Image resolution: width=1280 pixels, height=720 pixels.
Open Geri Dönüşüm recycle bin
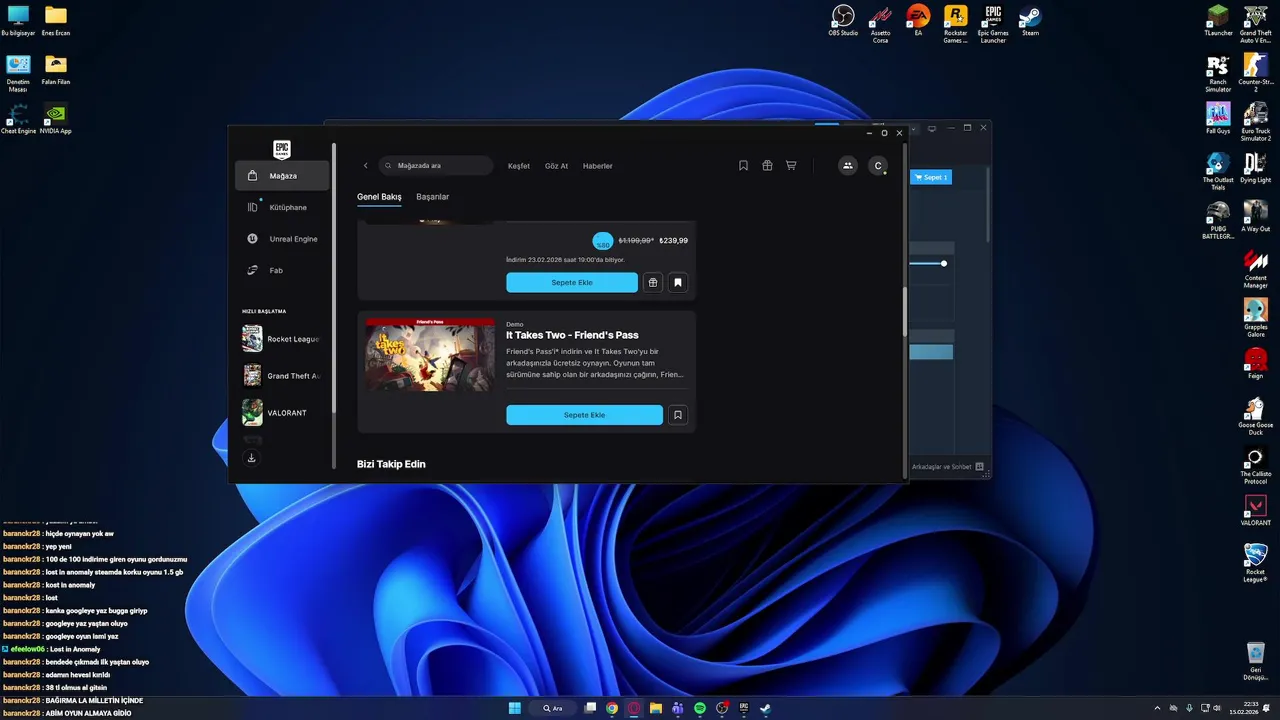[1255, 661]
